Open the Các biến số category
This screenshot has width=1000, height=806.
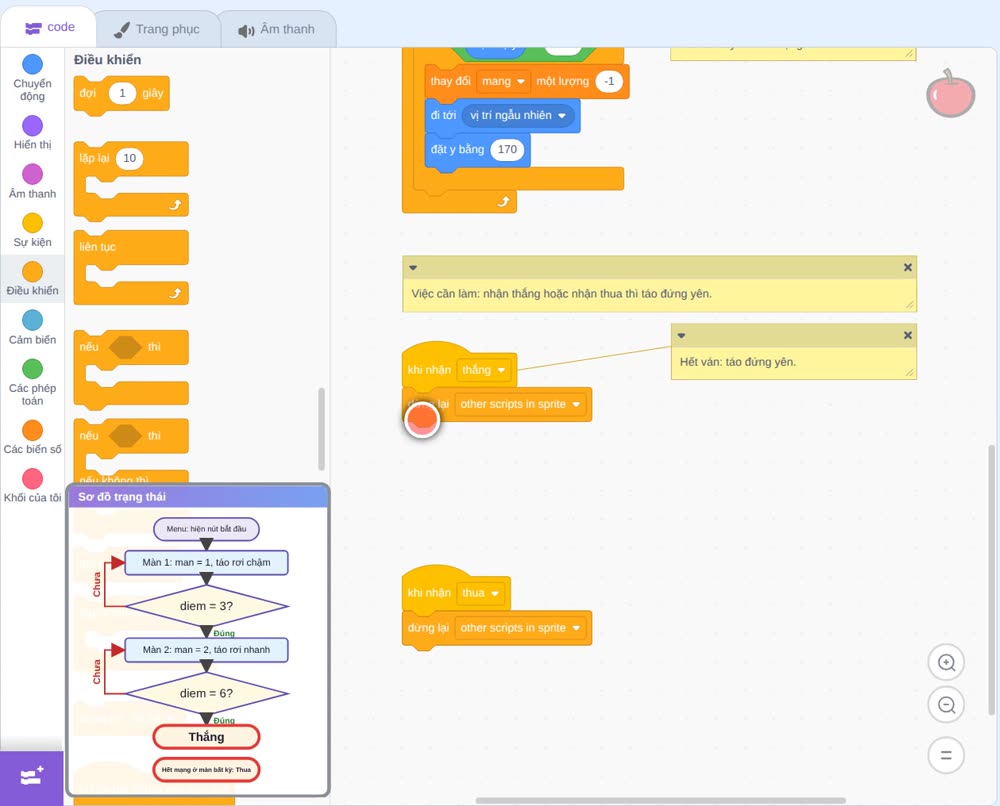point(33,437)
